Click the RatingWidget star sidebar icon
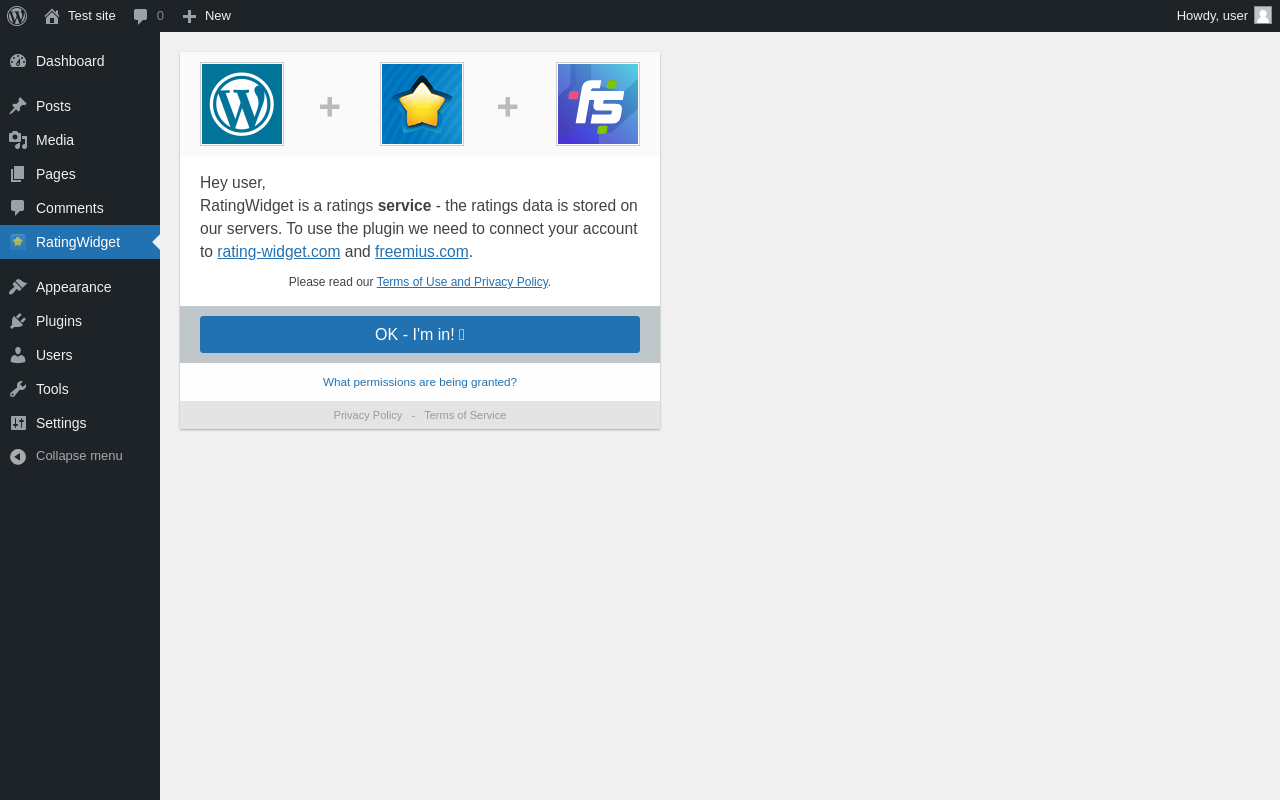The width and height of the screenshot is (1280, 800). point(18,242)
